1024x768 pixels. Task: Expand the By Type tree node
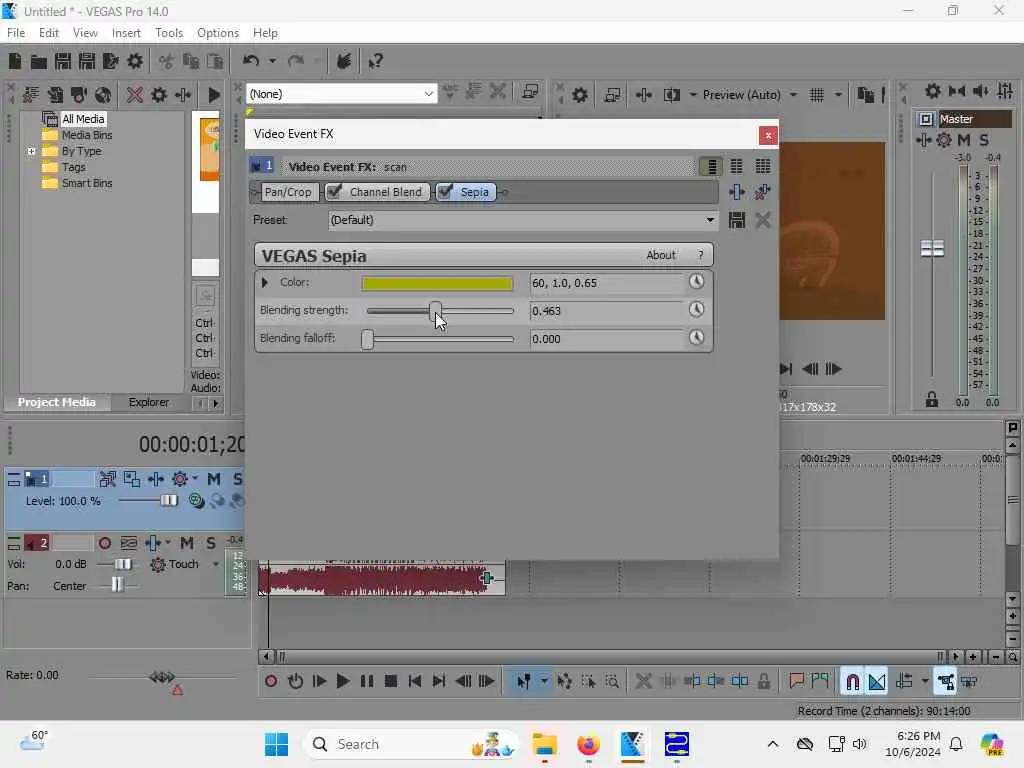[x=31, y=152]
